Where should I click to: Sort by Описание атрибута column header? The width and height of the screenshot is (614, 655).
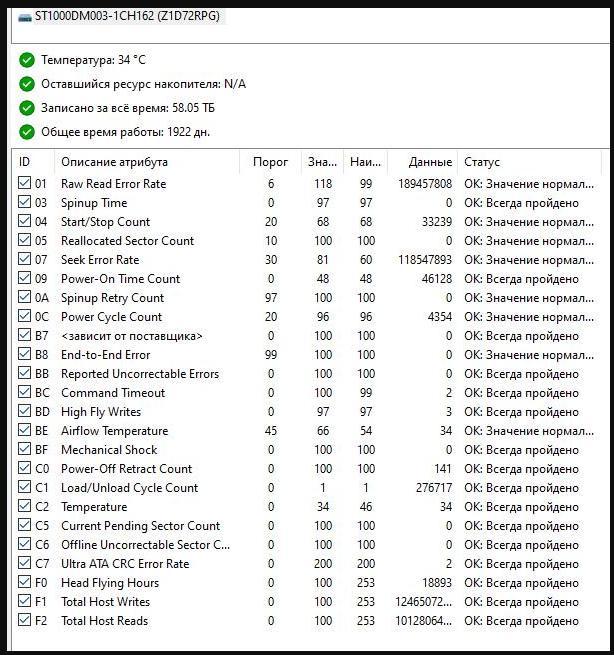coord(147,162)
